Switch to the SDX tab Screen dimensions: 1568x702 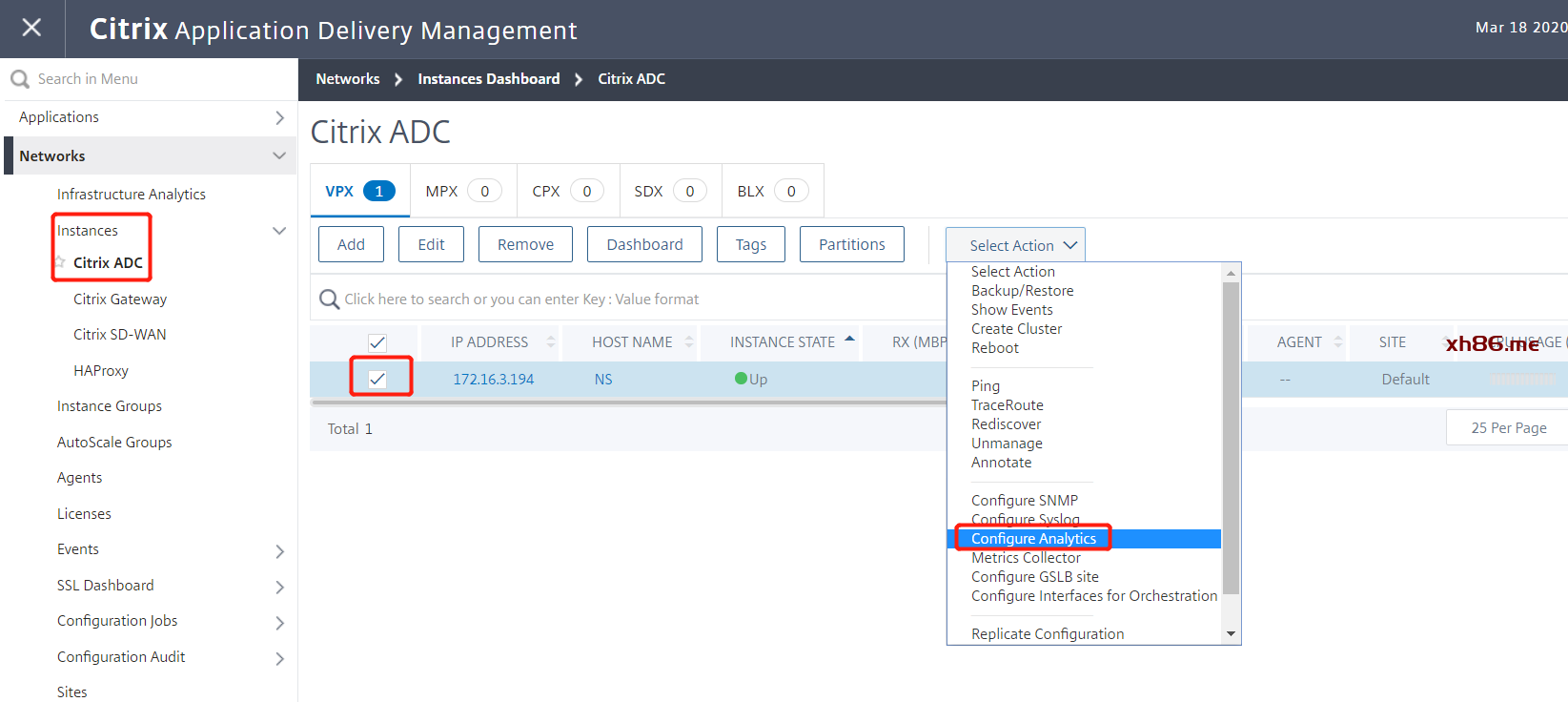(671, 191)
